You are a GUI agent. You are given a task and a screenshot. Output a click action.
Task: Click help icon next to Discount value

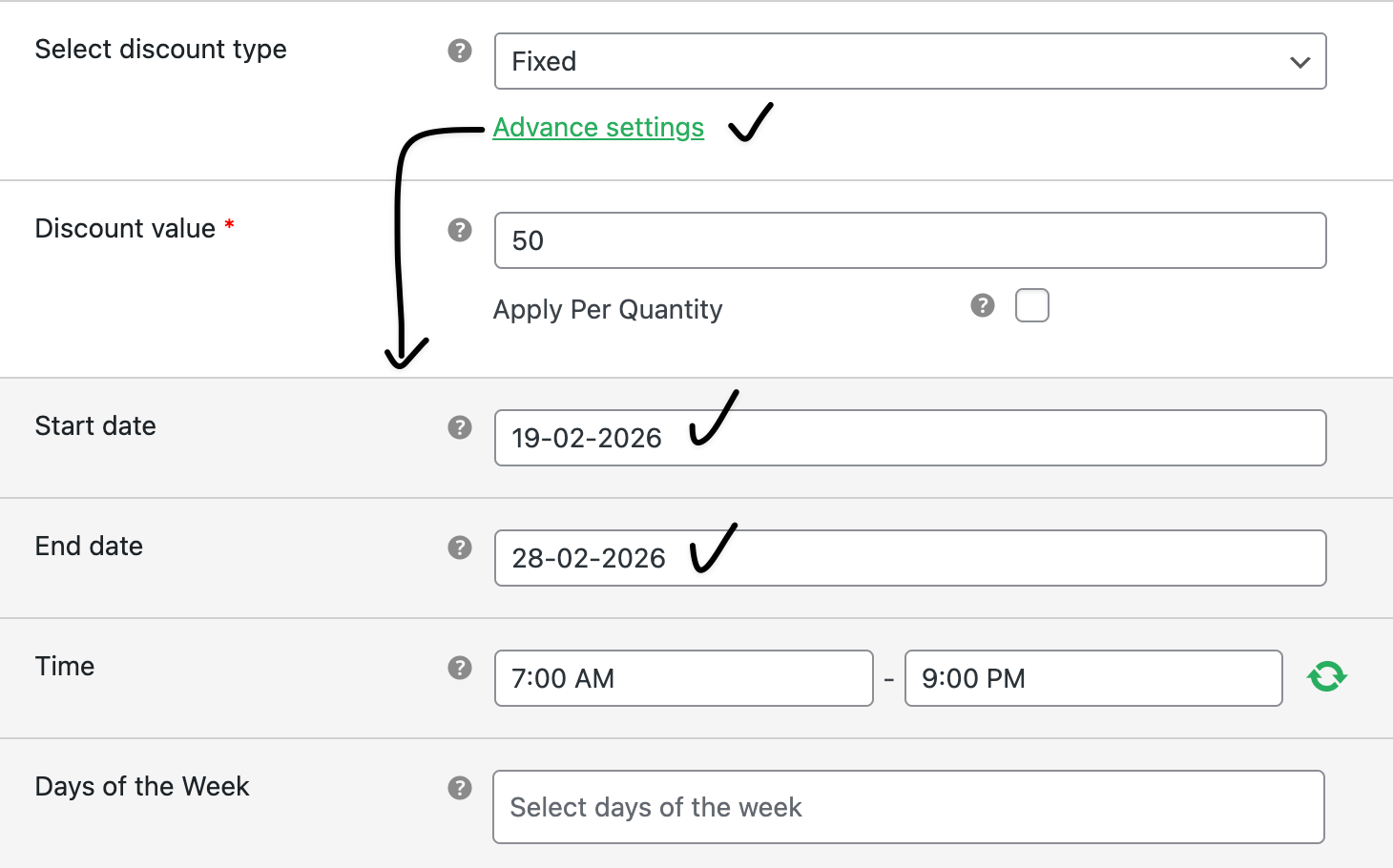[x=460, y=230]
